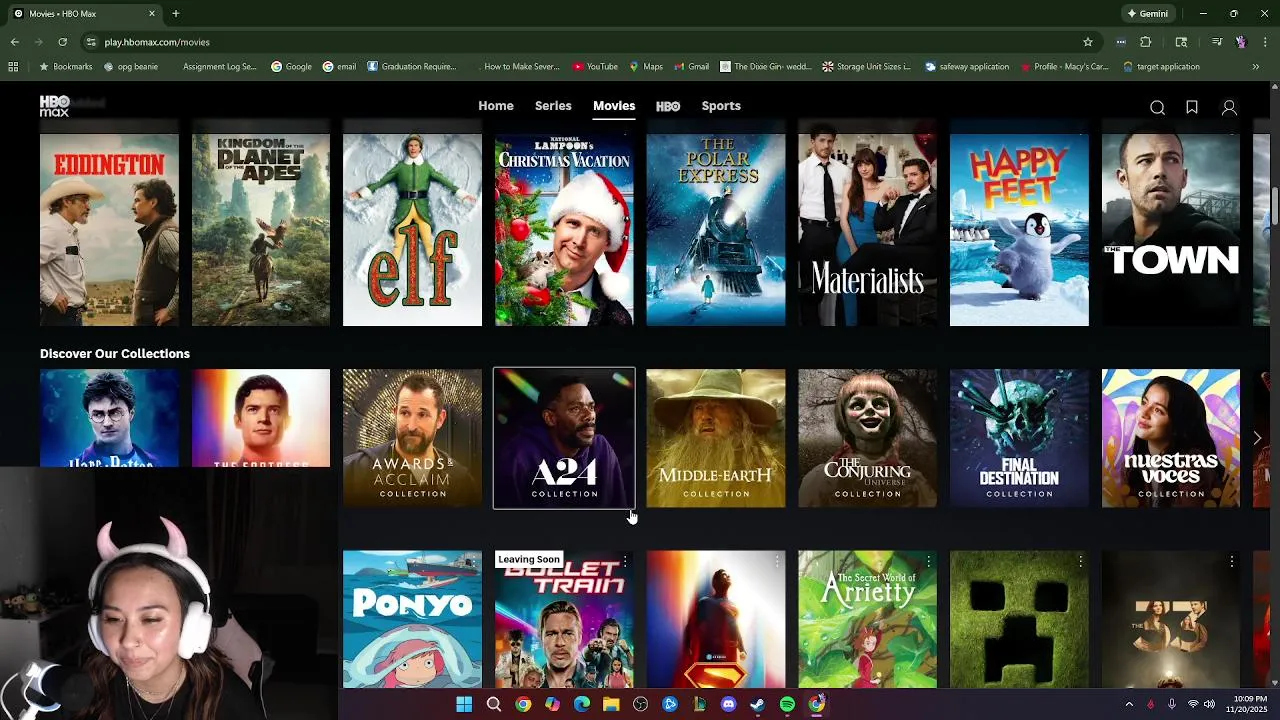Open Steam from the taskbar

757,704
